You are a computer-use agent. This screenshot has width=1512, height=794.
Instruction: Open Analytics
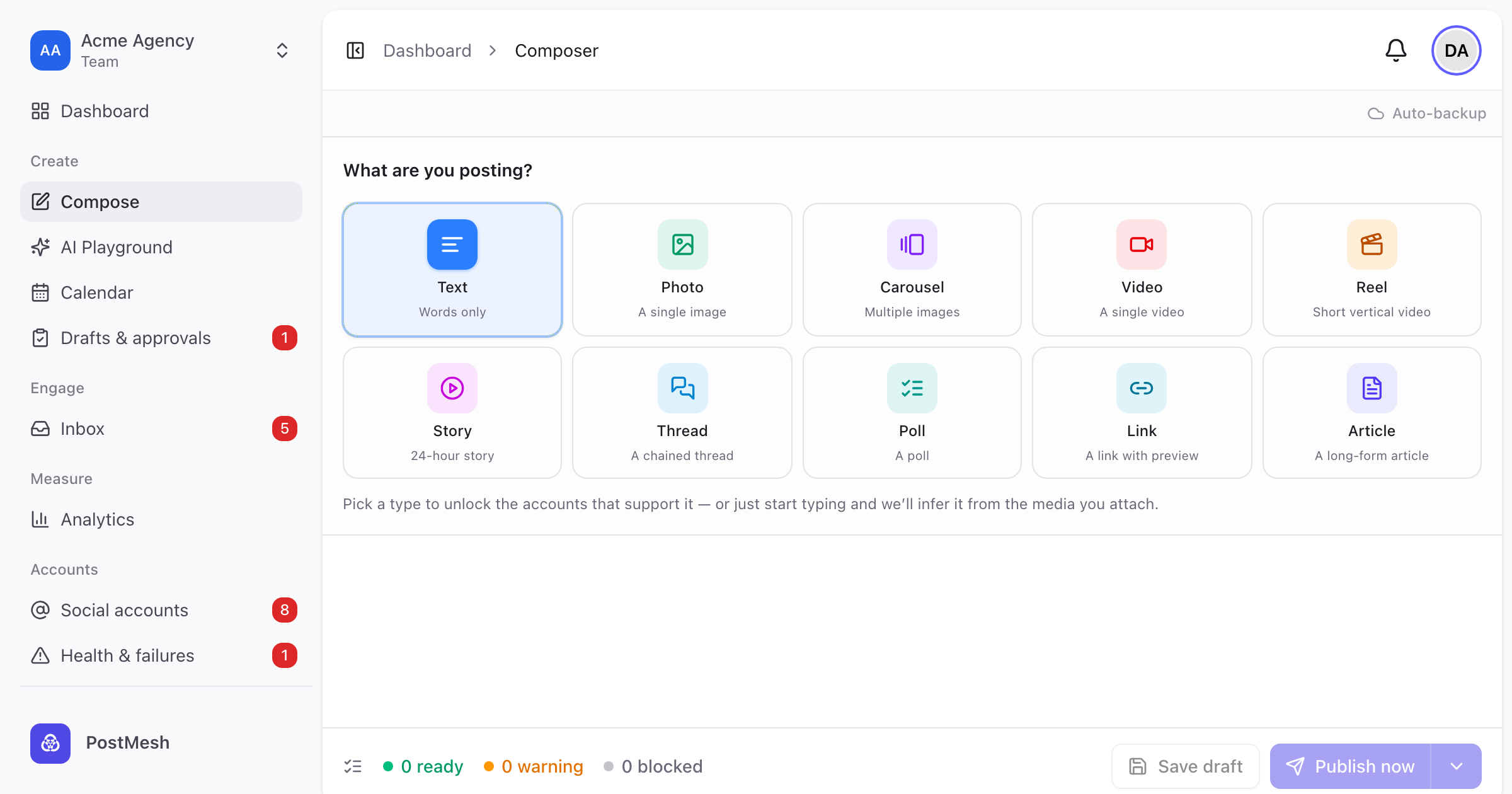pyautogui.click(x=161, y=519)
